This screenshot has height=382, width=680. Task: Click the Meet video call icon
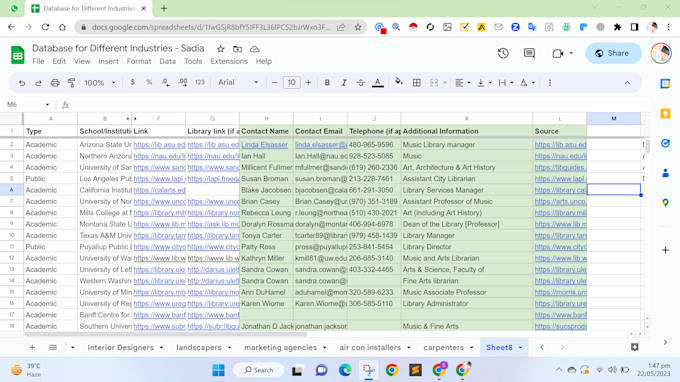click(558, 53)
